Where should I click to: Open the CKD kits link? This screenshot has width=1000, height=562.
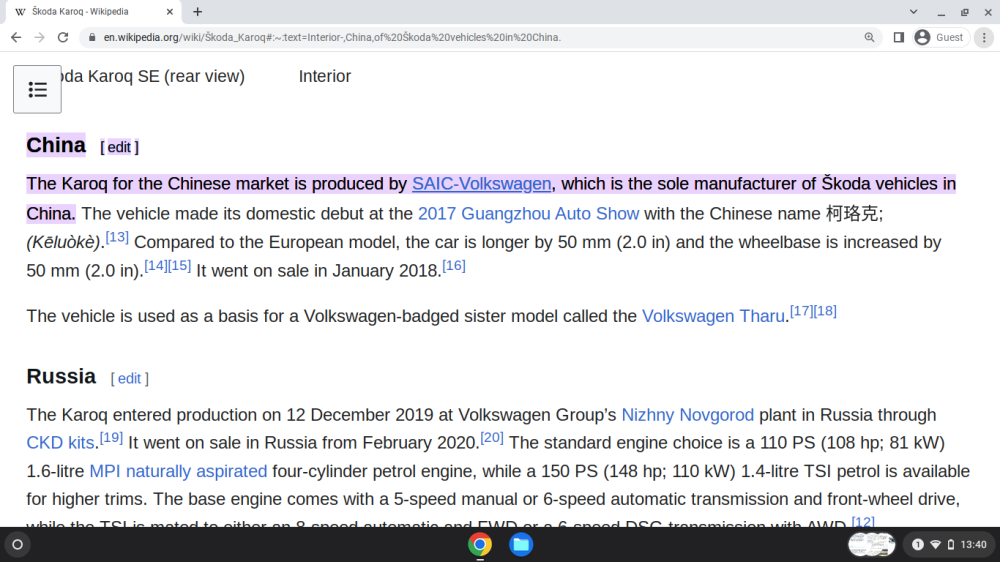coord(60,443)
